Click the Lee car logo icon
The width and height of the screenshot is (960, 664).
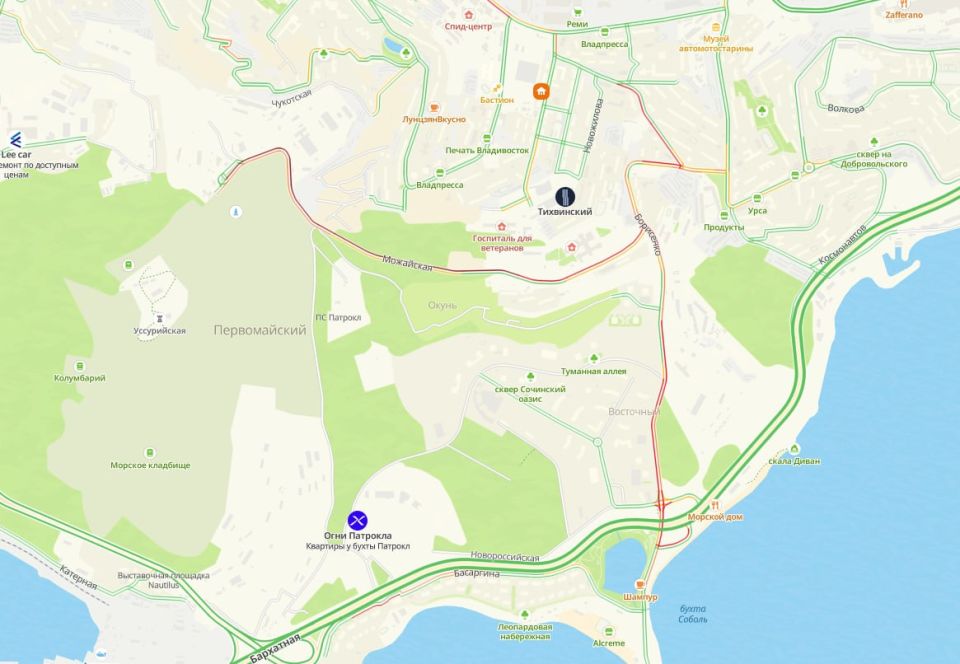[x=15, y=140]
